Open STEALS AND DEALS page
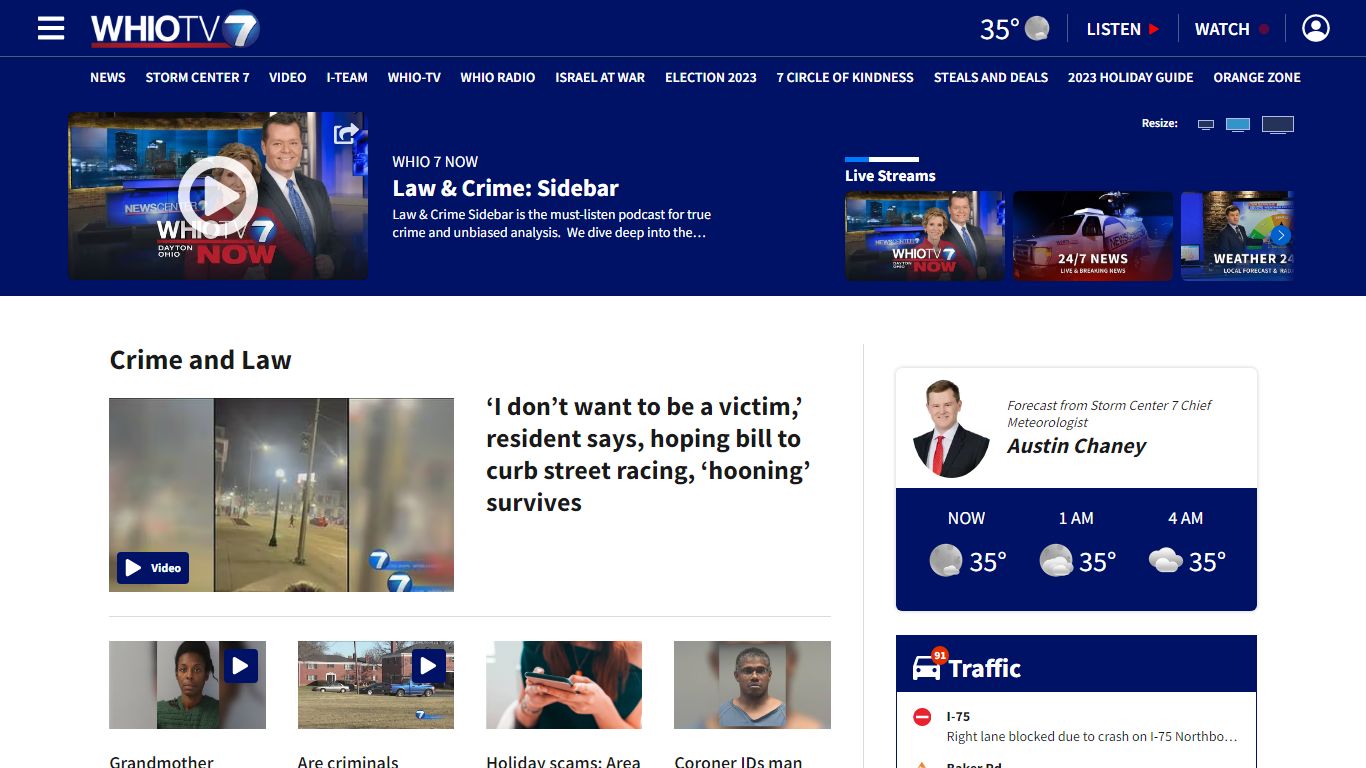The height and width of the screenshot is (768, 1366). pos(991,77)
